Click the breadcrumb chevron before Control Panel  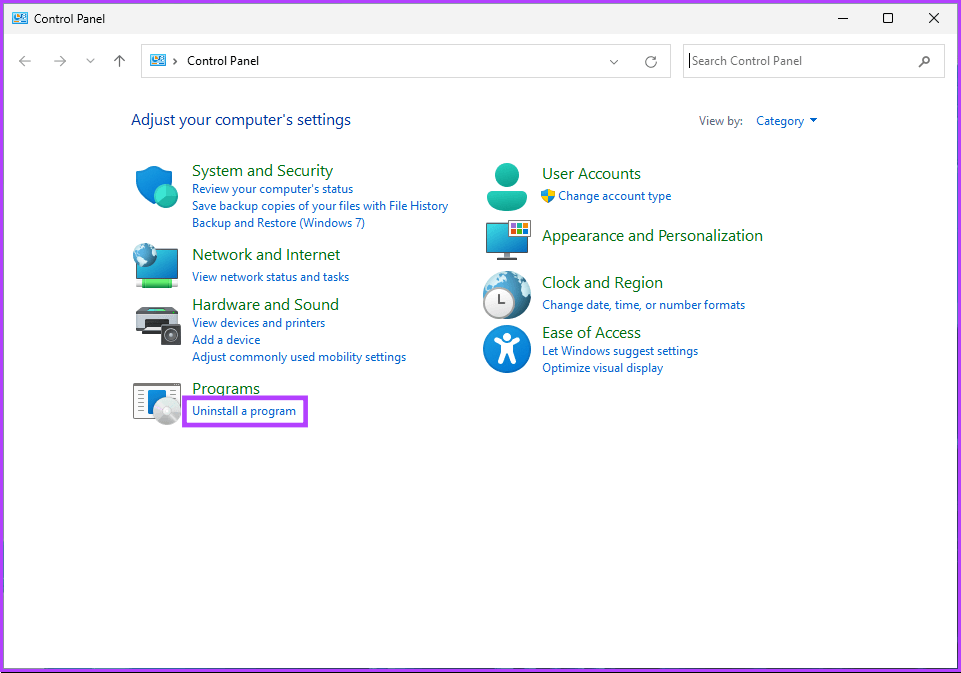click(x=175, y=61)
